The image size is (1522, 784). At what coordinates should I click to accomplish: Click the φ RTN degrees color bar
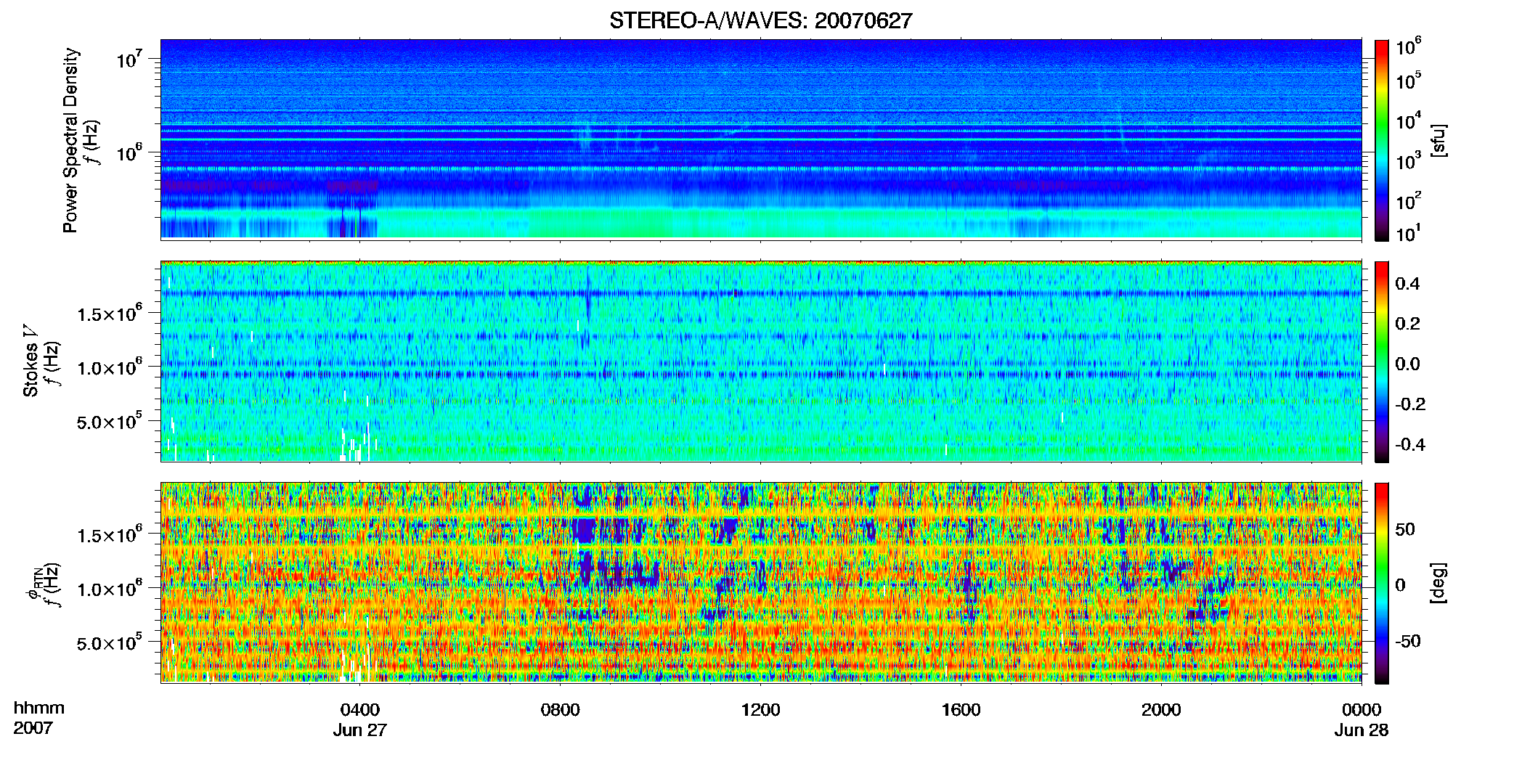[1382, 583]
